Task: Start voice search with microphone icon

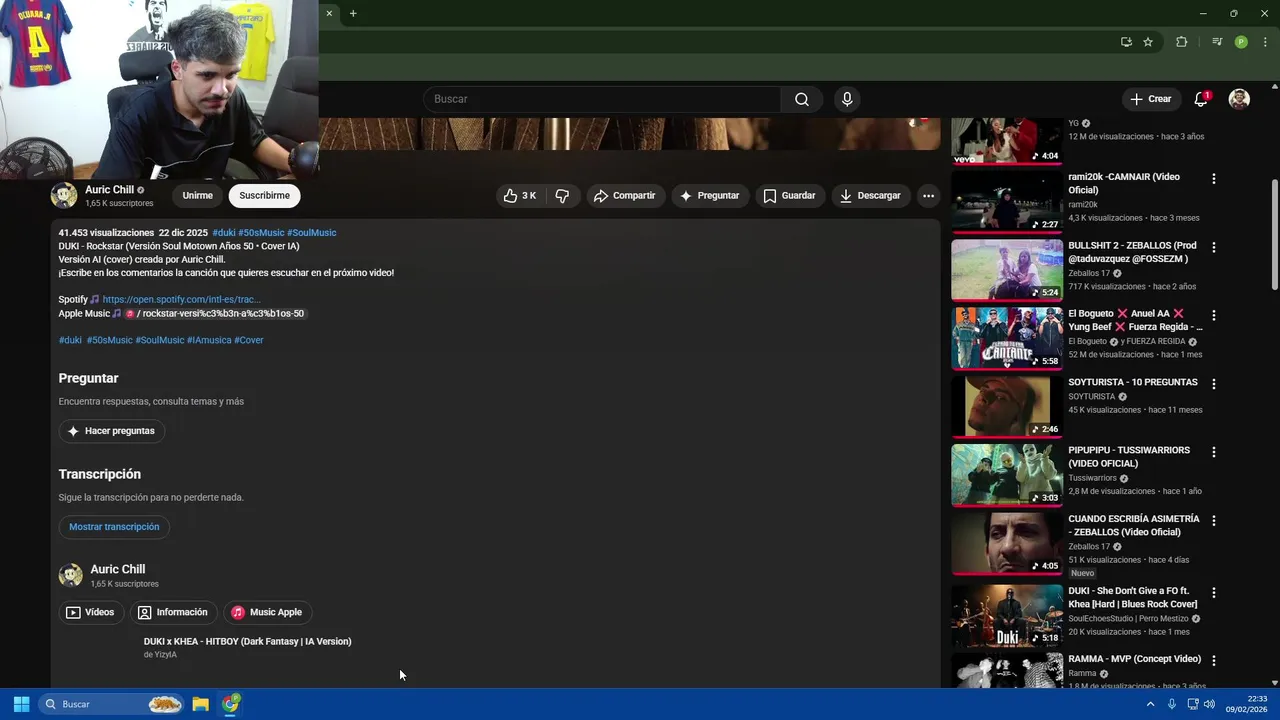Action: coord(847,99)
